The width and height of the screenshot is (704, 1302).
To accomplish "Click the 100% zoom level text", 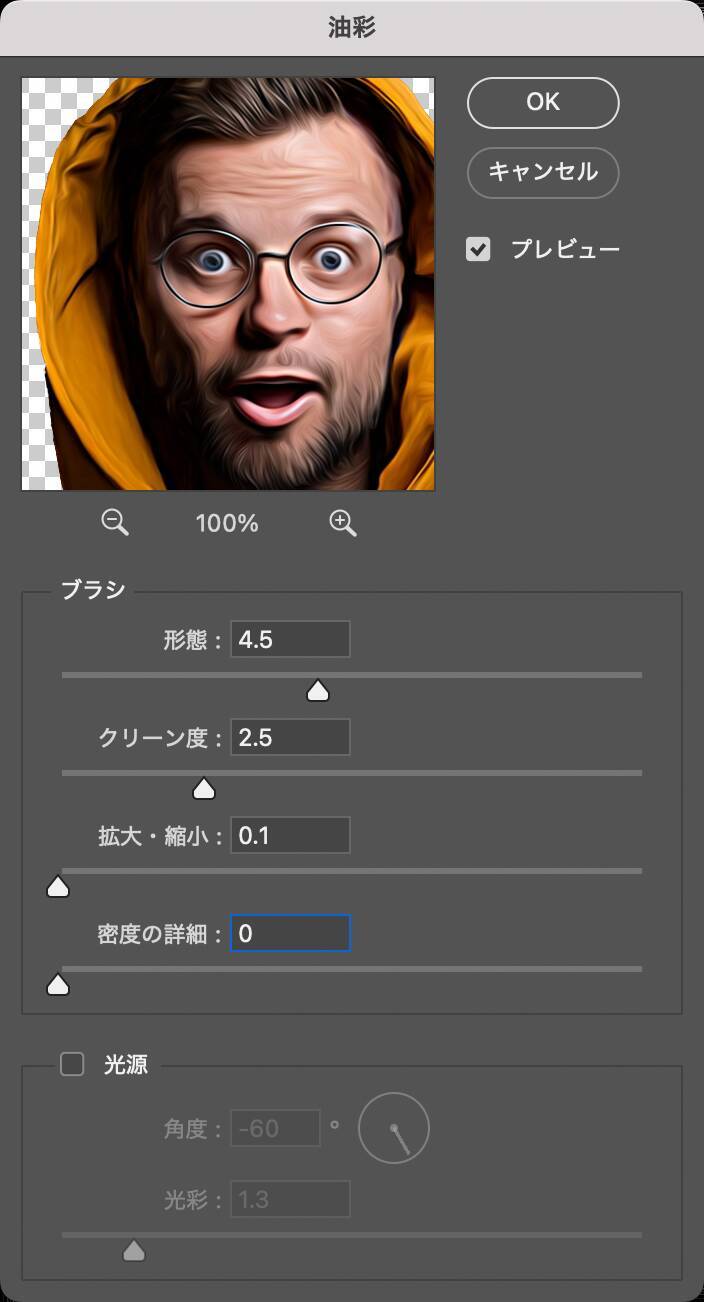I will 228,523.
